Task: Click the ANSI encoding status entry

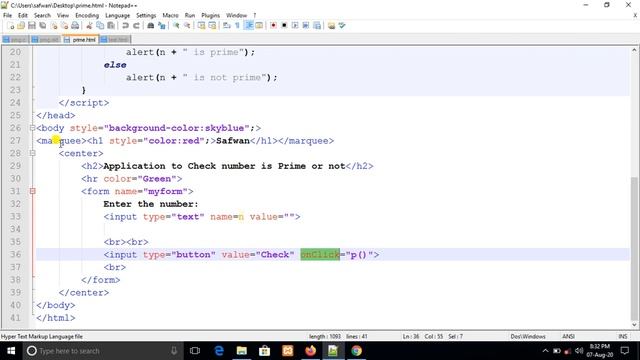Action: pyautogui.click(x=568, y=336)
